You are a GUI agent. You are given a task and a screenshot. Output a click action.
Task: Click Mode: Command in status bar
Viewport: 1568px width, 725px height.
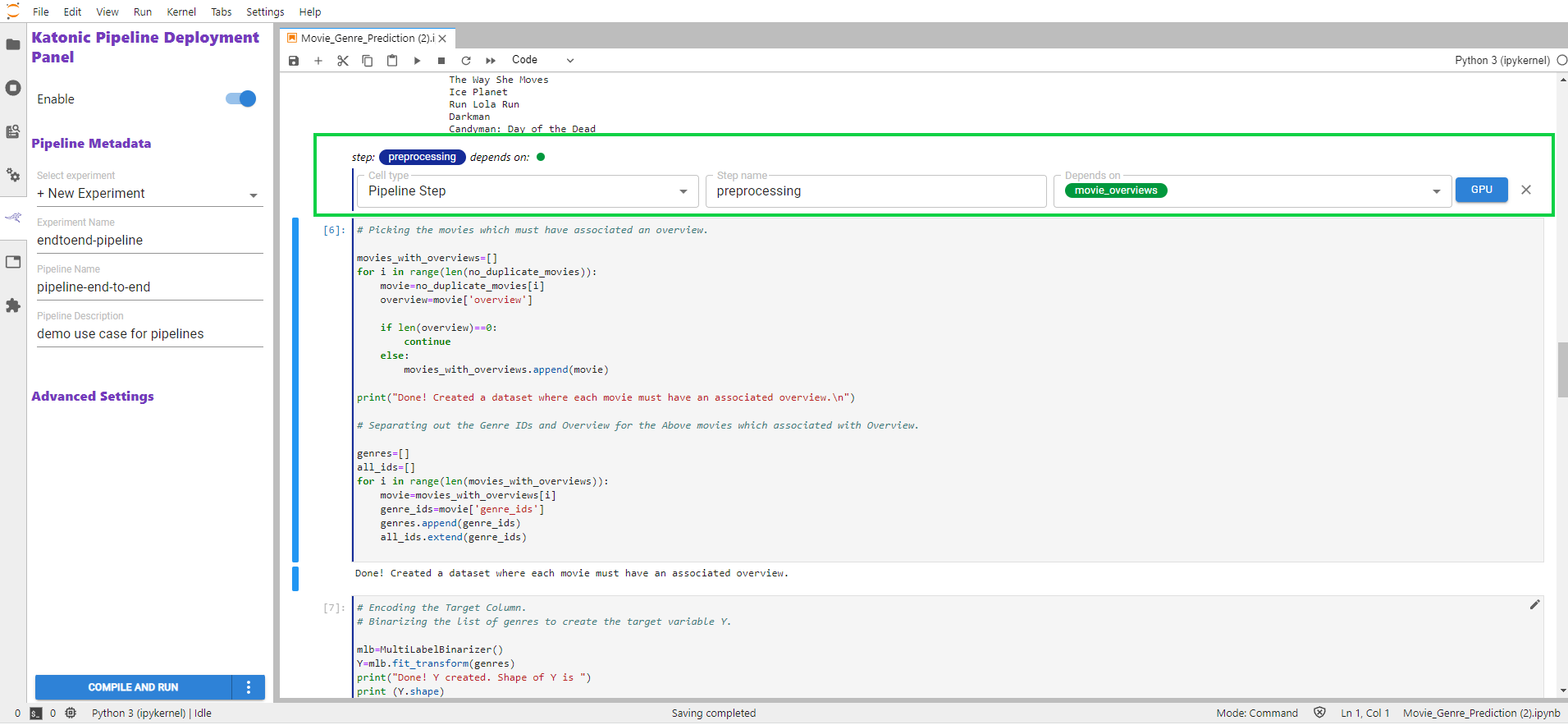[1257, 714]
